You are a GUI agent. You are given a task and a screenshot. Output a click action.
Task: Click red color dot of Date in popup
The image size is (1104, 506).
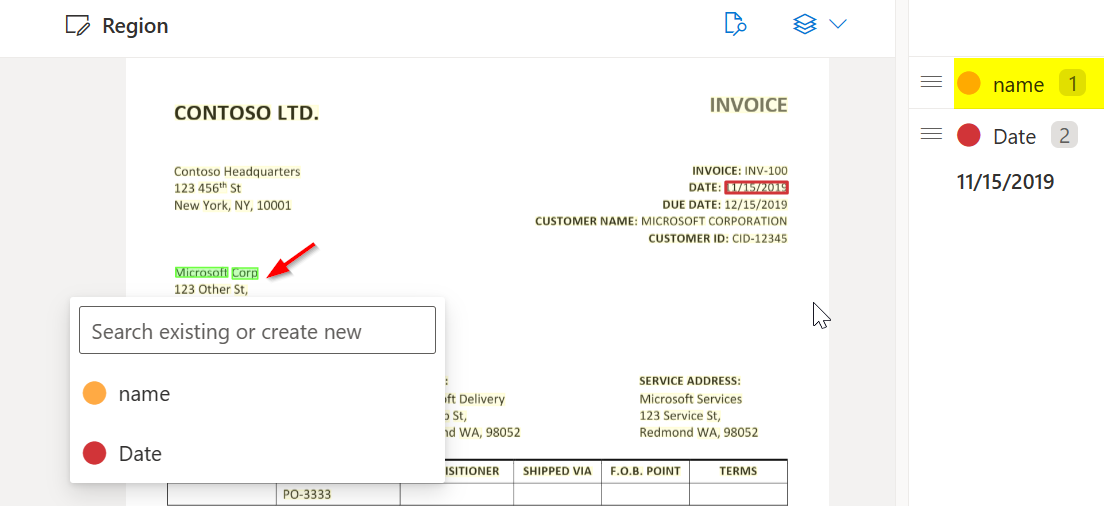coord(94,453)
